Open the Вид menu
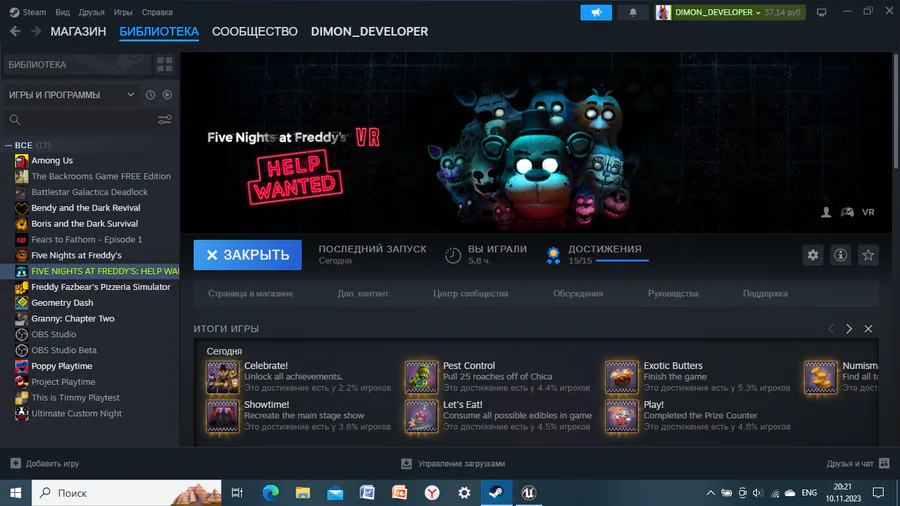 (x=62, y=12)
